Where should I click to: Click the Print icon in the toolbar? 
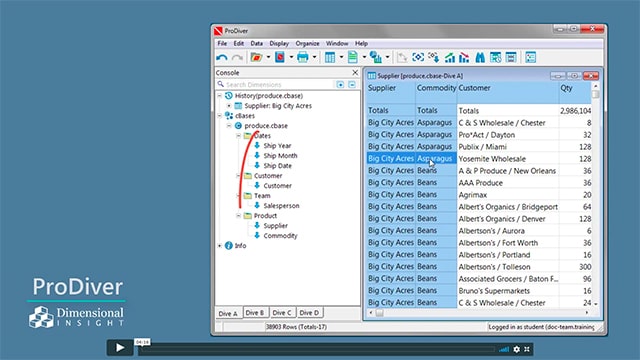(x=302, y=58)
